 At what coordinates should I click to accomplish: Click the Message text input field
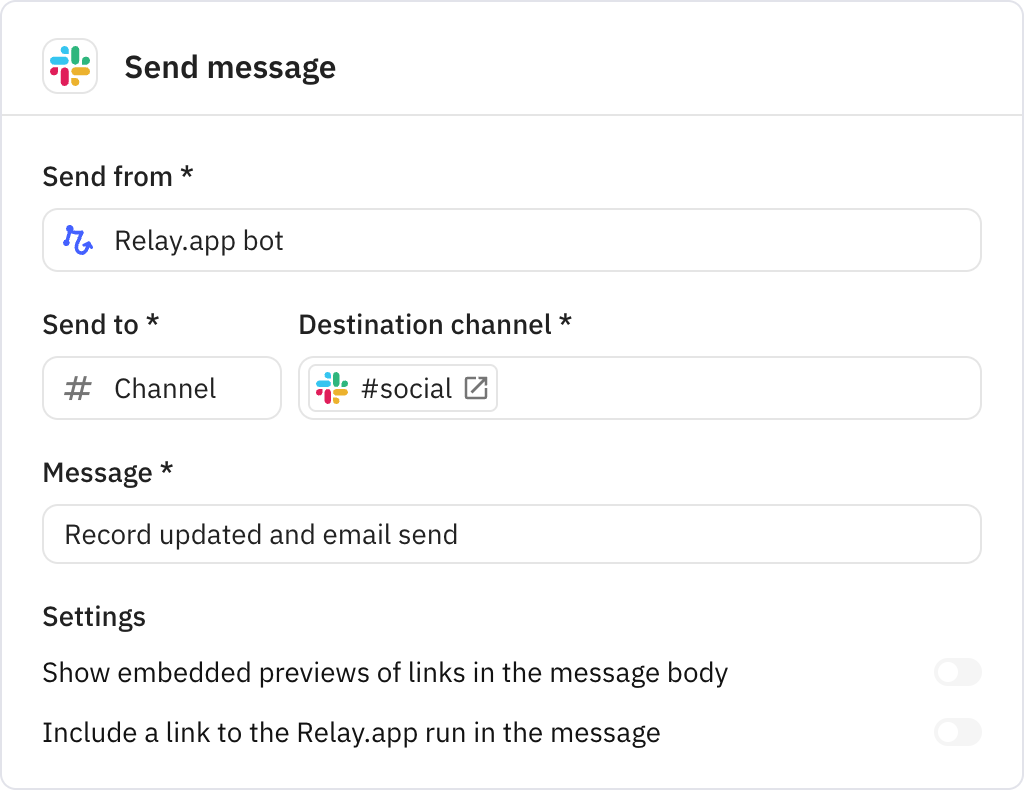(x=511, y=534)
